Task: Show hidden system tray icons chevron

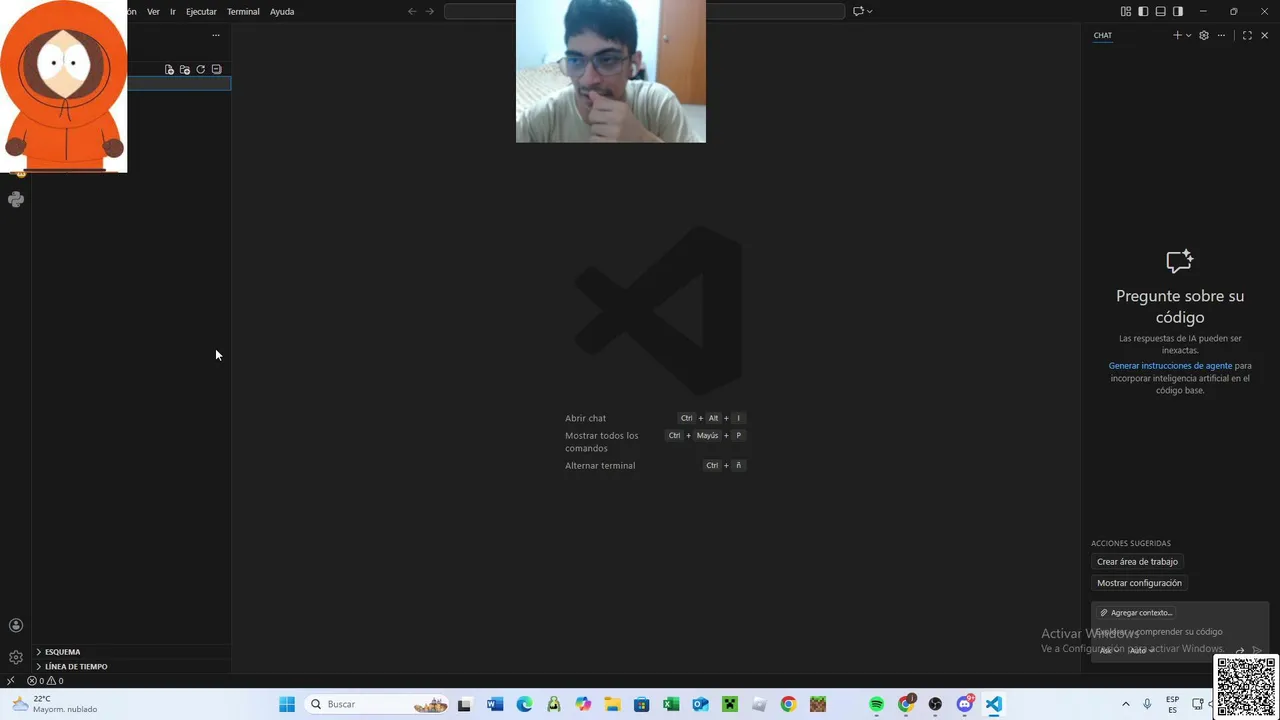Action: 1125,704
